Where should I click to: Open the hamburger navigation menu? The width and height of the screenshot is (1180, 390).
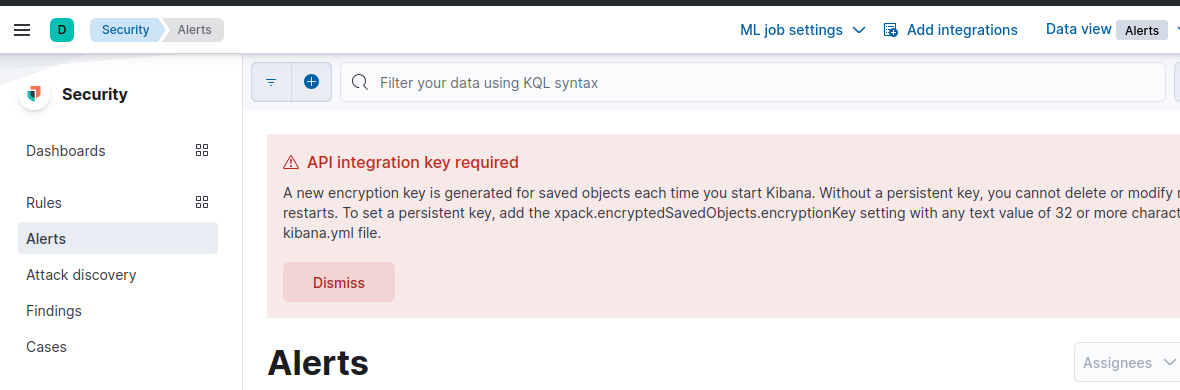23,30
